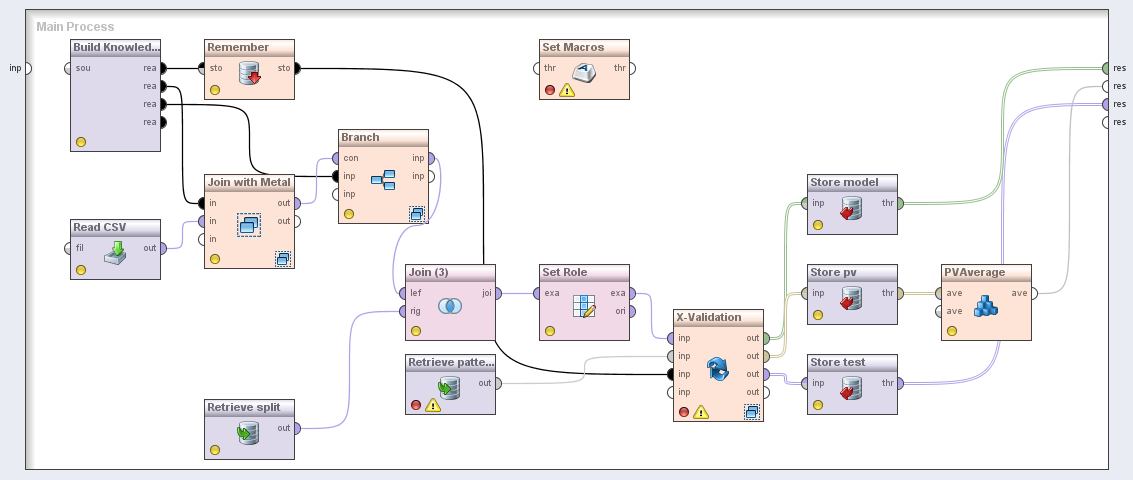Click the Retrieve split database icon

(249, 432)
